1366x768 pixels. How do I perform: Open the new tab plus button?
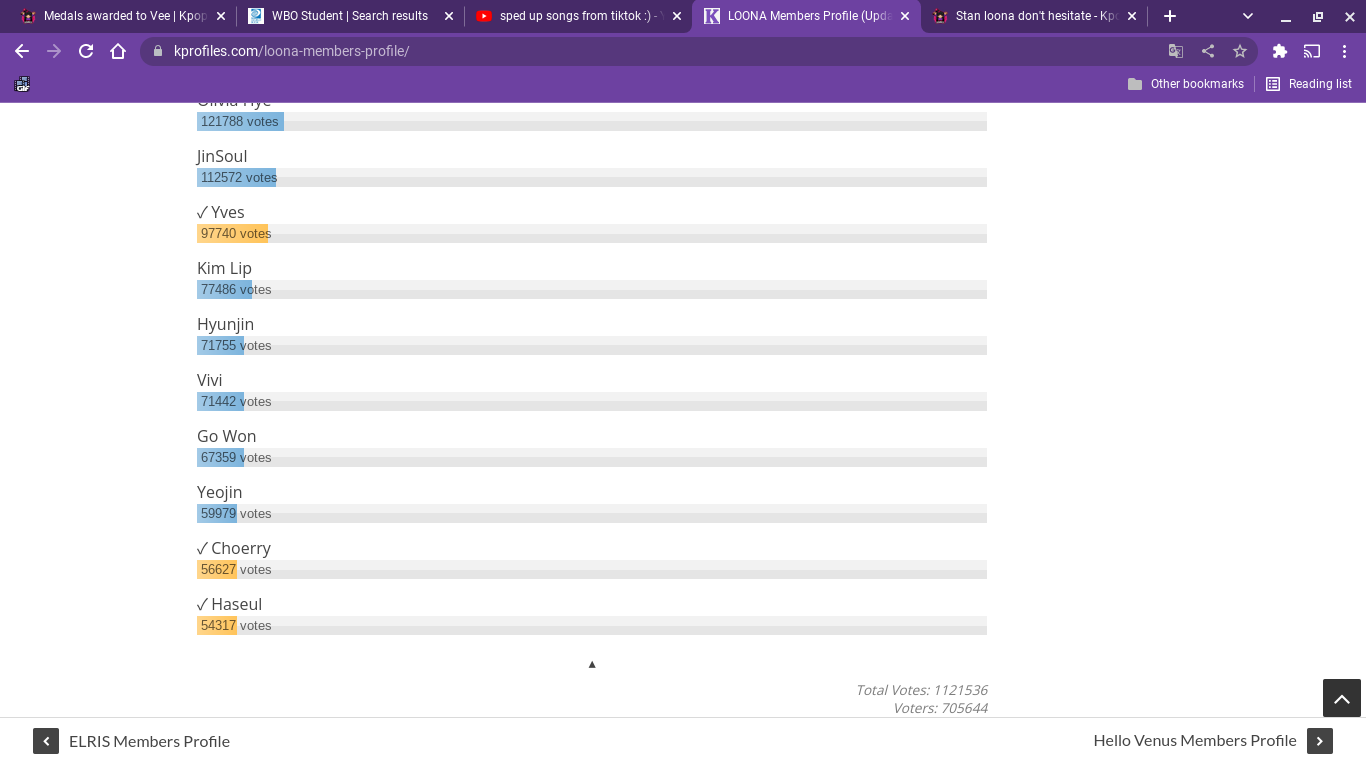click(1170, 16)
